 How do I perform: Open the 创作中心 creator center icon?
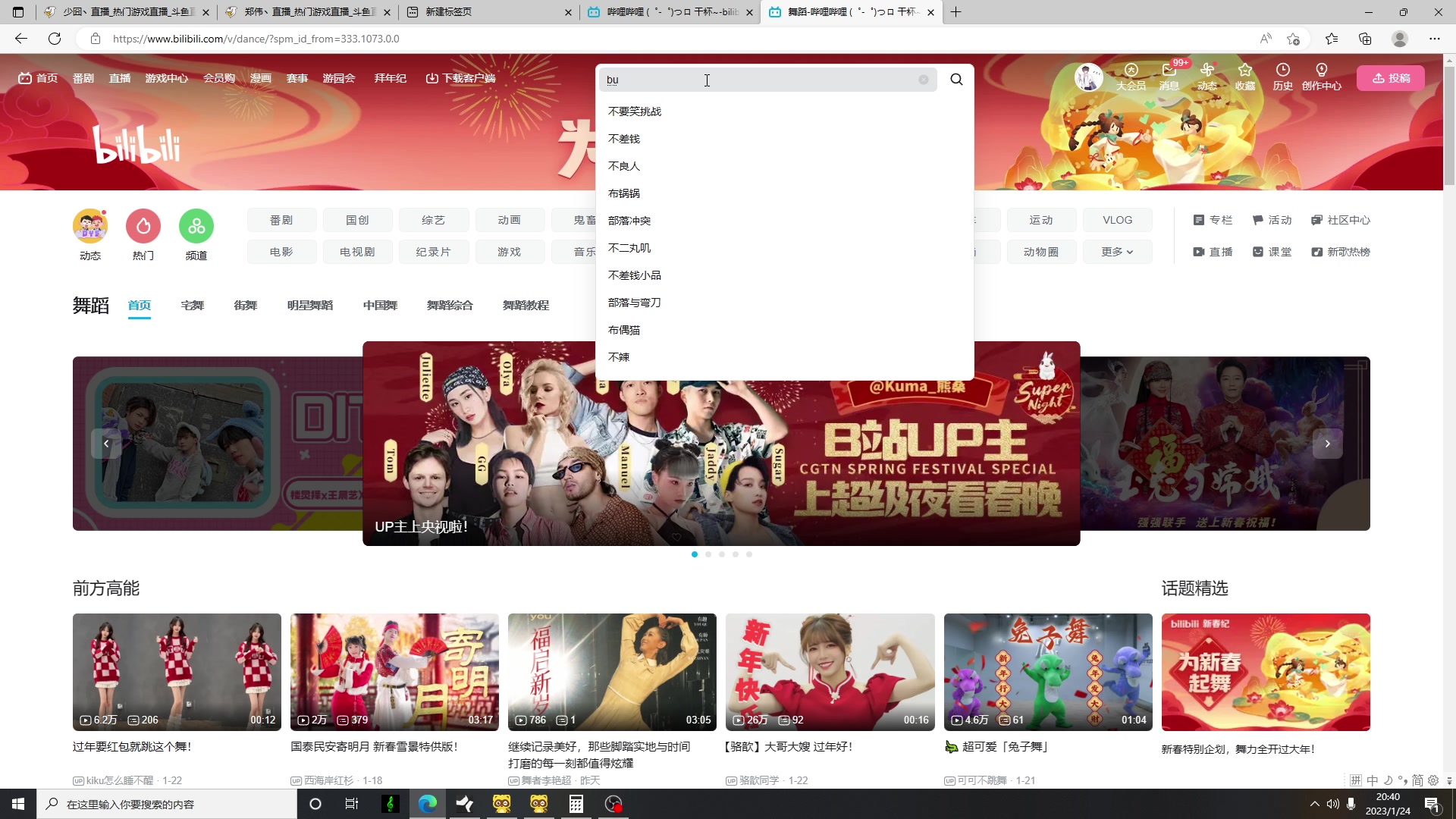click(x=1322, y=78)
